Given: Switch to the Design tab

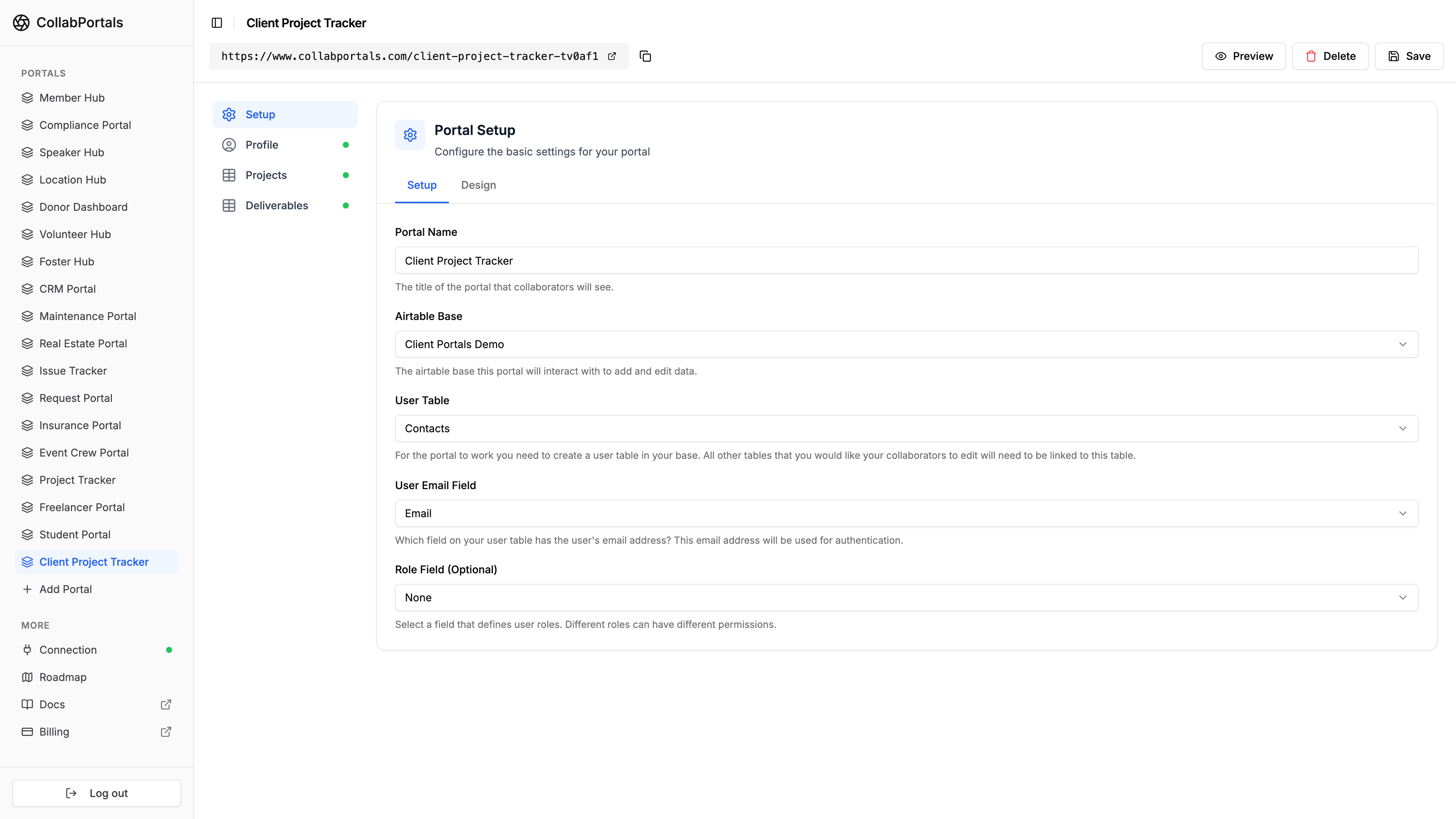Looking at the screenshot, I should (x=478, y=185).
